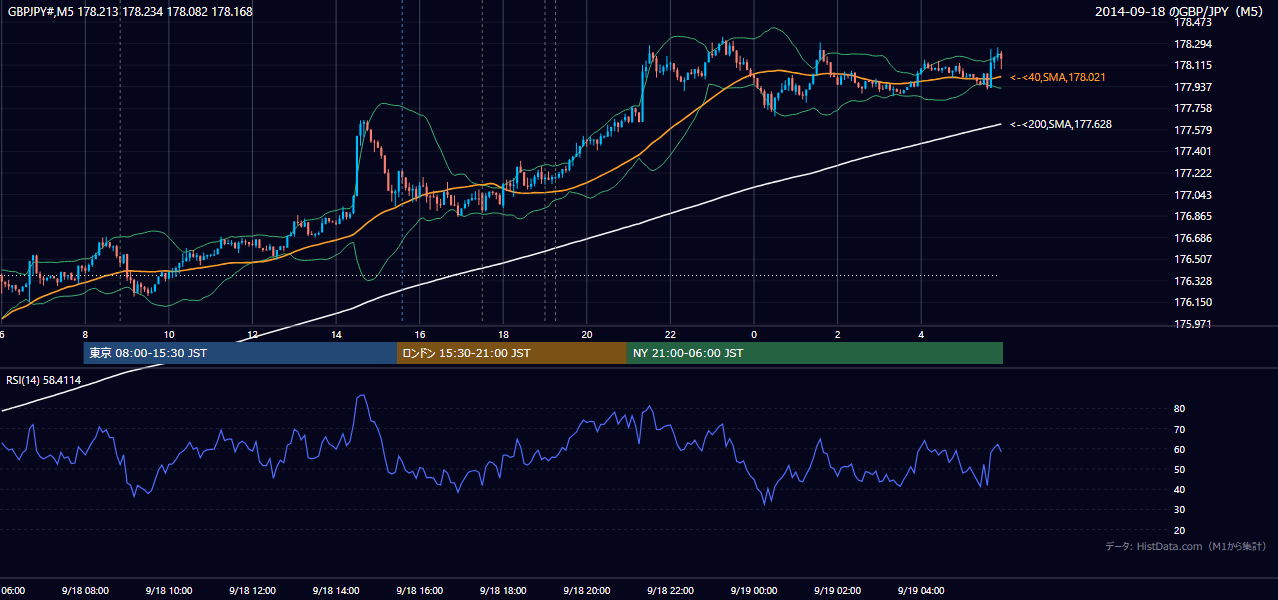Click price axis value 176.686
Screen dimensions: 1278x600
pyautogui.click(x=1192, y=238)
